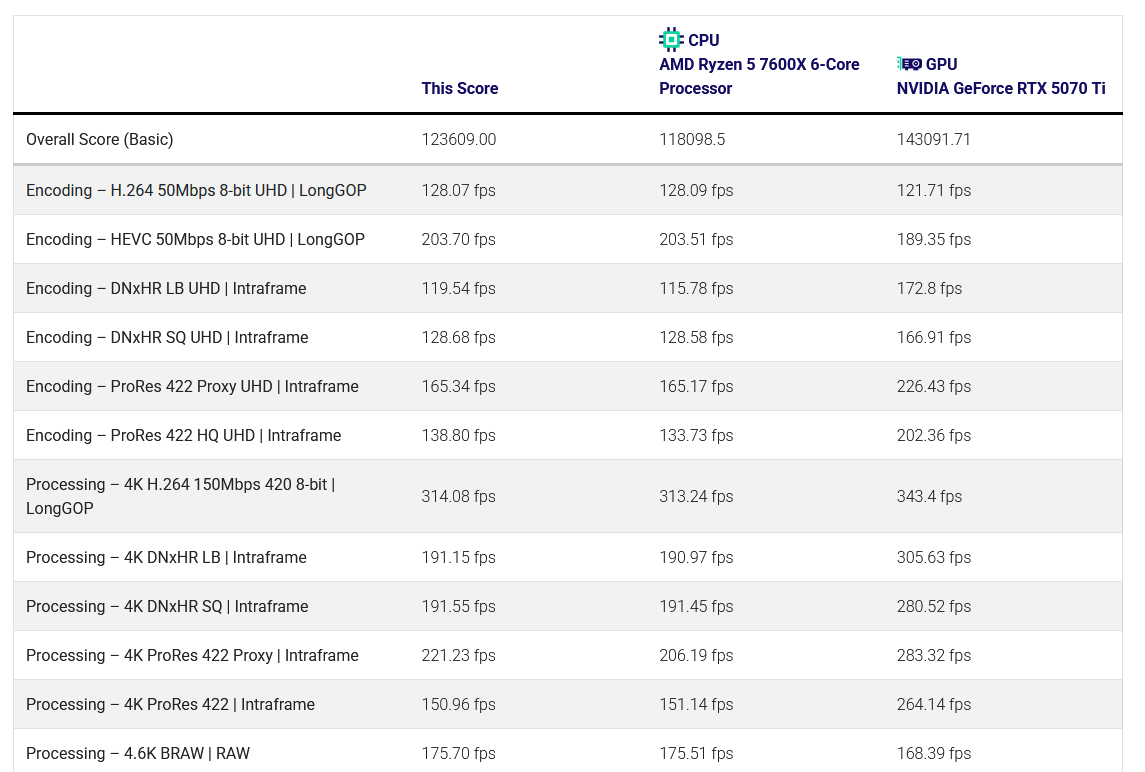The width and height of the screenshot is (1145, 772).
Task: Select Encoding ProRes 422 Proxy UHD row
Action: [192, 386]
